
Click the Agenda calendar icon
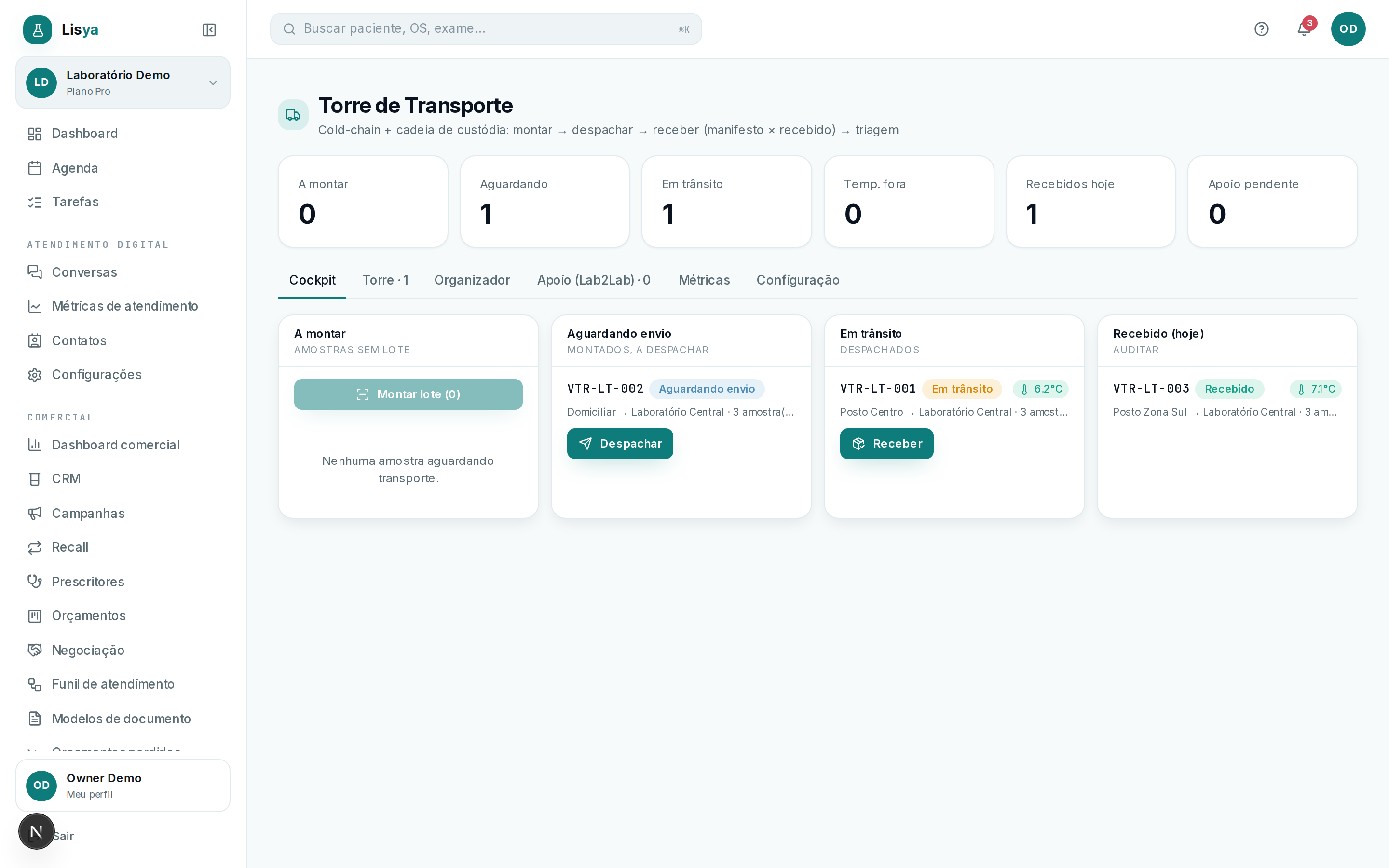(x=34, y=168)
